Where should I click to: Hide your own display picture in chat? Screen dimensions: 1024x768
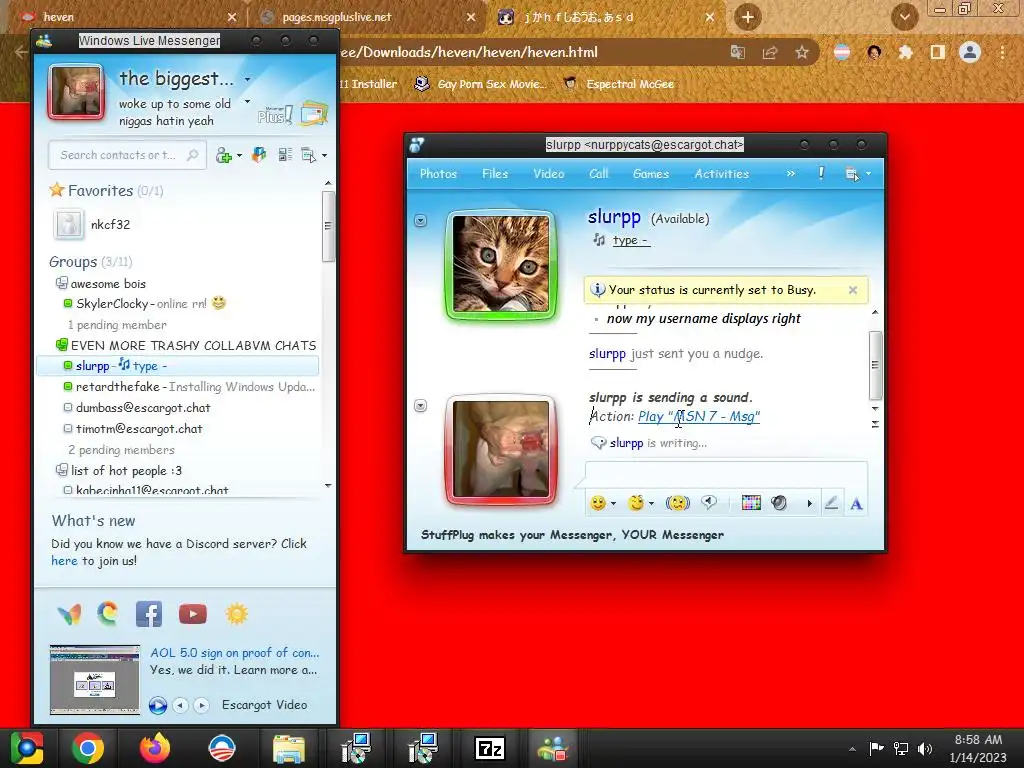(421, 406)
